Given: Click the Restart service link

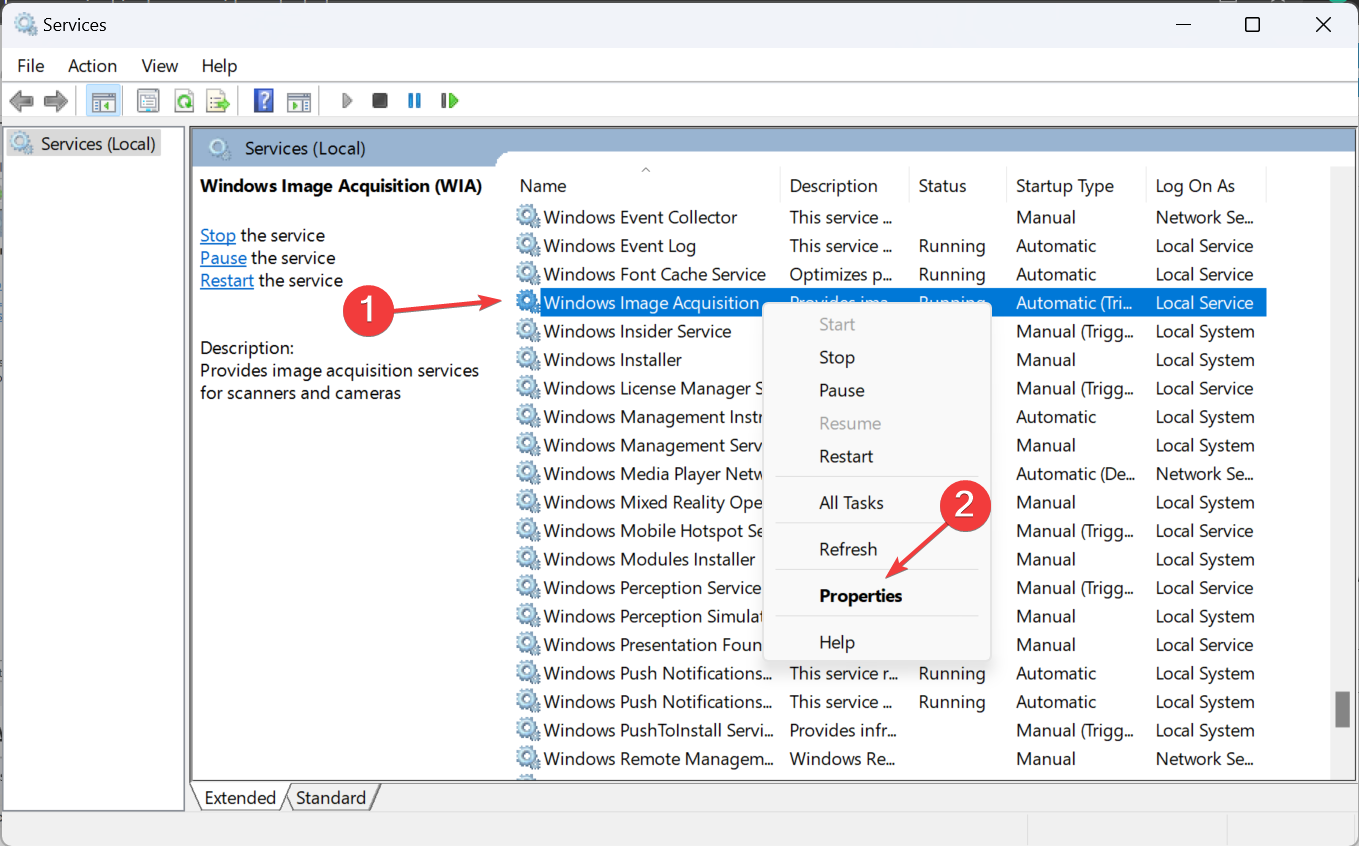Looking at the screenshot, I should click(x=226, y=280).
